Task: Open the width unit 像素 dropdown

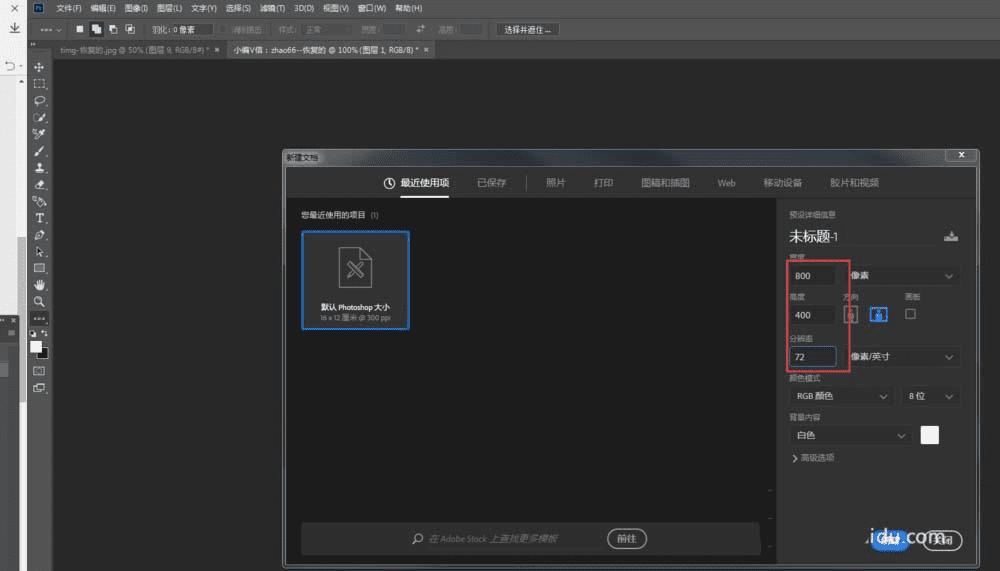Action: click(903, 276)
